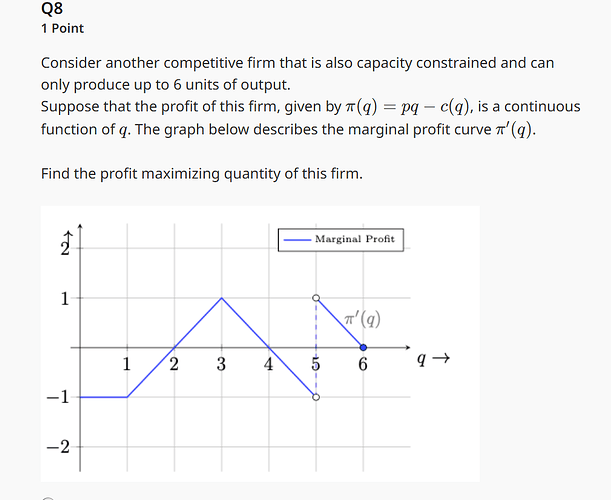
Task: Click the flat curve segment at minus one
Action: tap(104, 397)
